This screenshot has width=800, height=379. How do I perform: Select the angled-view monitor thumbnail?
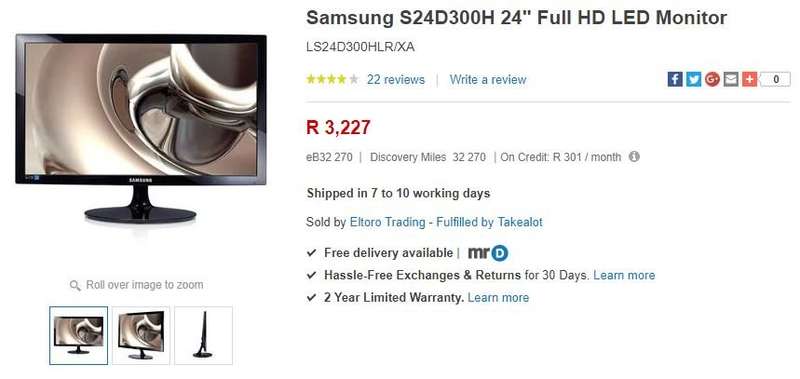(141, 336)
